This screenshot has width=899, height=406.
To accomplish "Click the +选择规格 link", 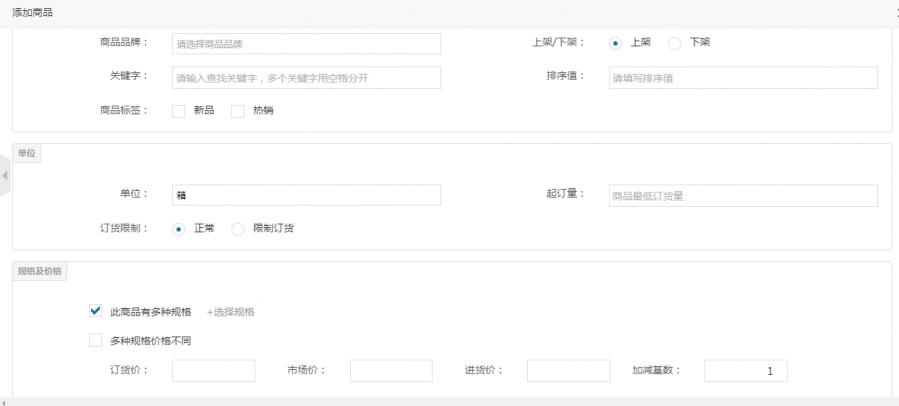I will tap(230, 312).
